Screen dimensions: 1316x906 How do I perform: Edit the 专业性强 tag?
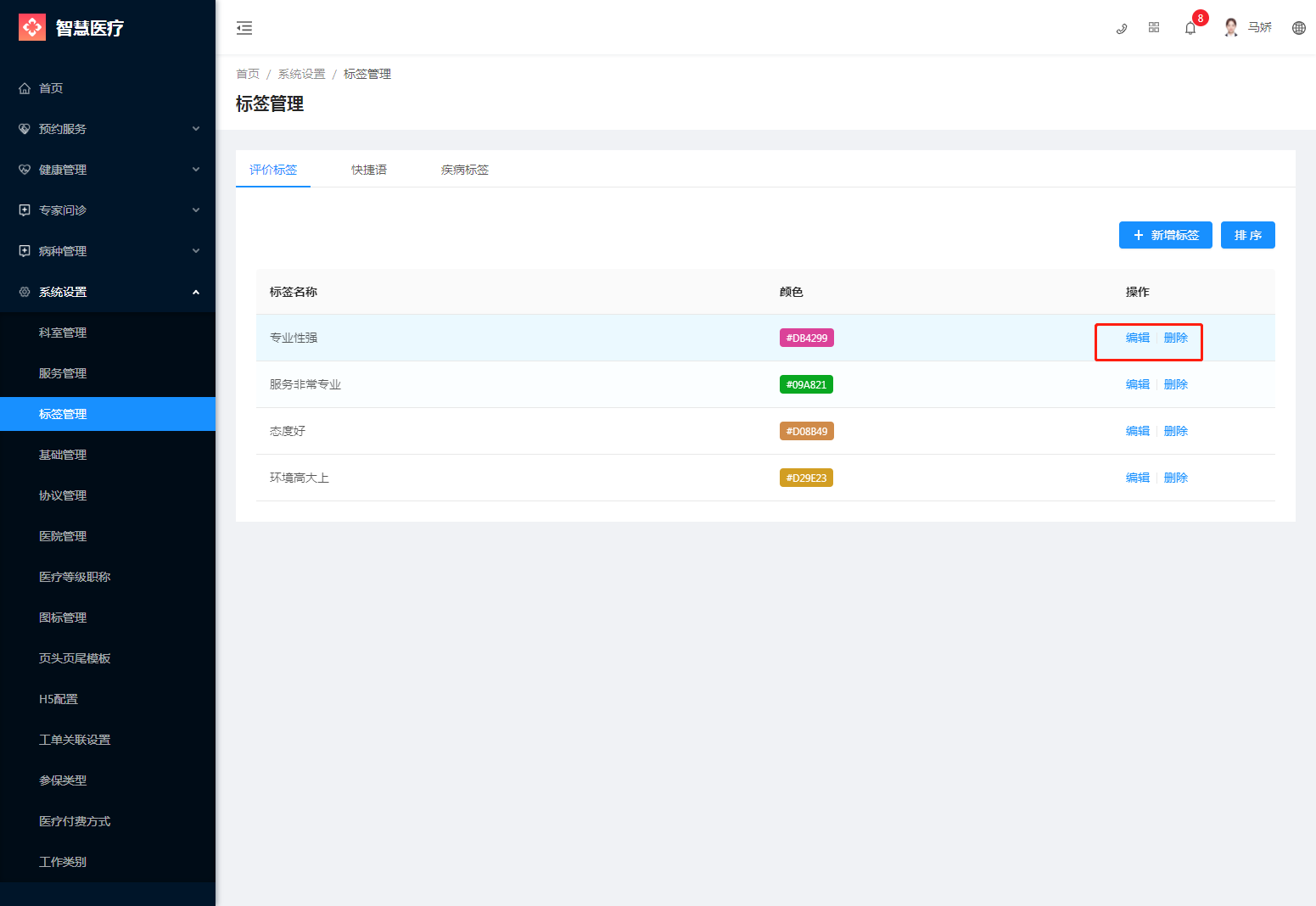(x=1138, y=338)
